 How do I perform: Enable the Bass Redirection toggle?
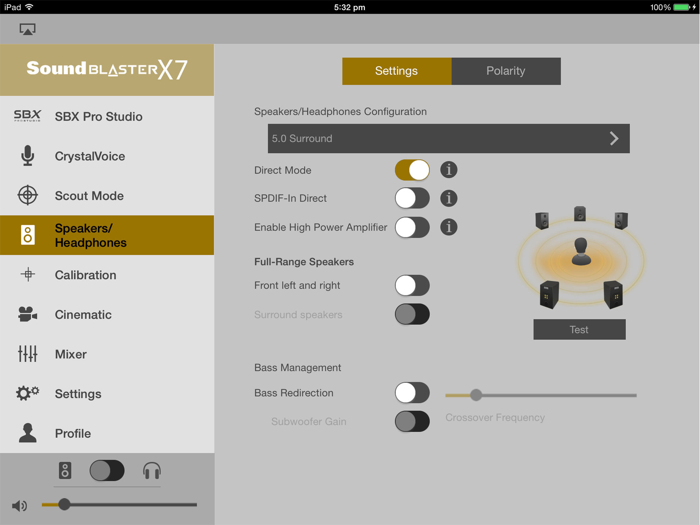tap(412, 393)
